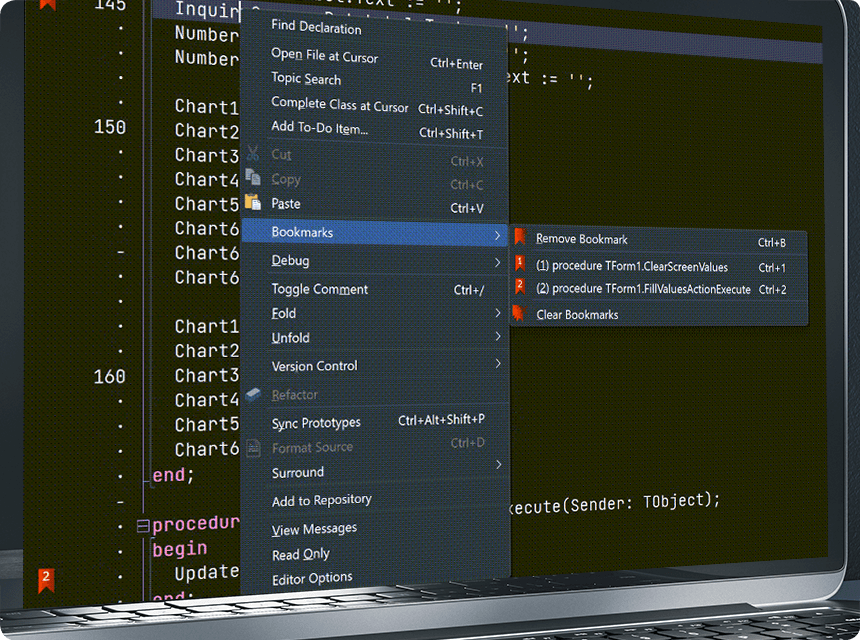Click the Clear Bookmarks icon
The height and width of the screenshot is (640, 860).
pyautogui.click(x=519, y=314)
